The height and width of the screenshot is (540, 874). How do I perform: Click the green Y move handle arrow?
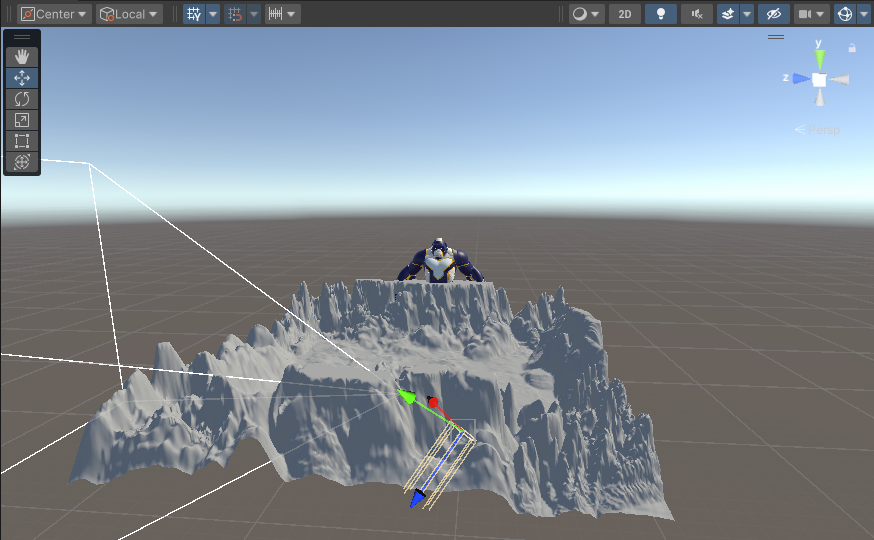pyautogui.click(x=406, y=396)
